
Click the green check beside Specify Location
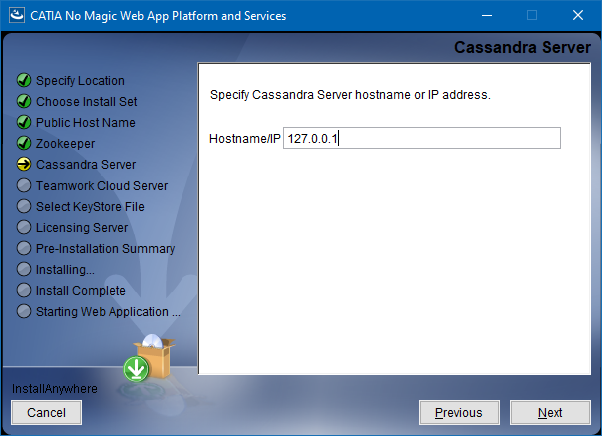tap(24, 81)
